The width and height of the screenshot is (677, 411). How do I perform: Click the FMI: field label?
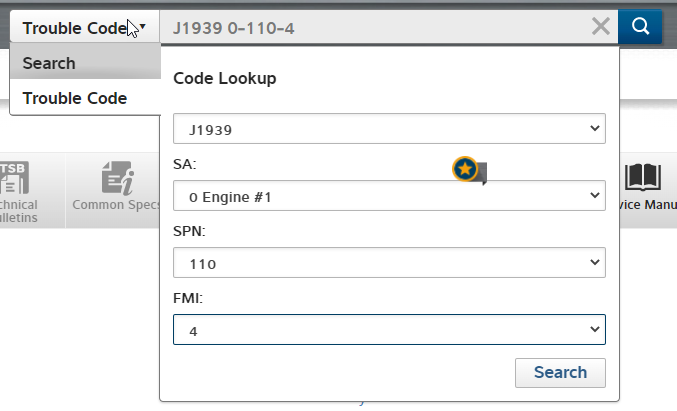pyautogui.click(x=188, y=297)
